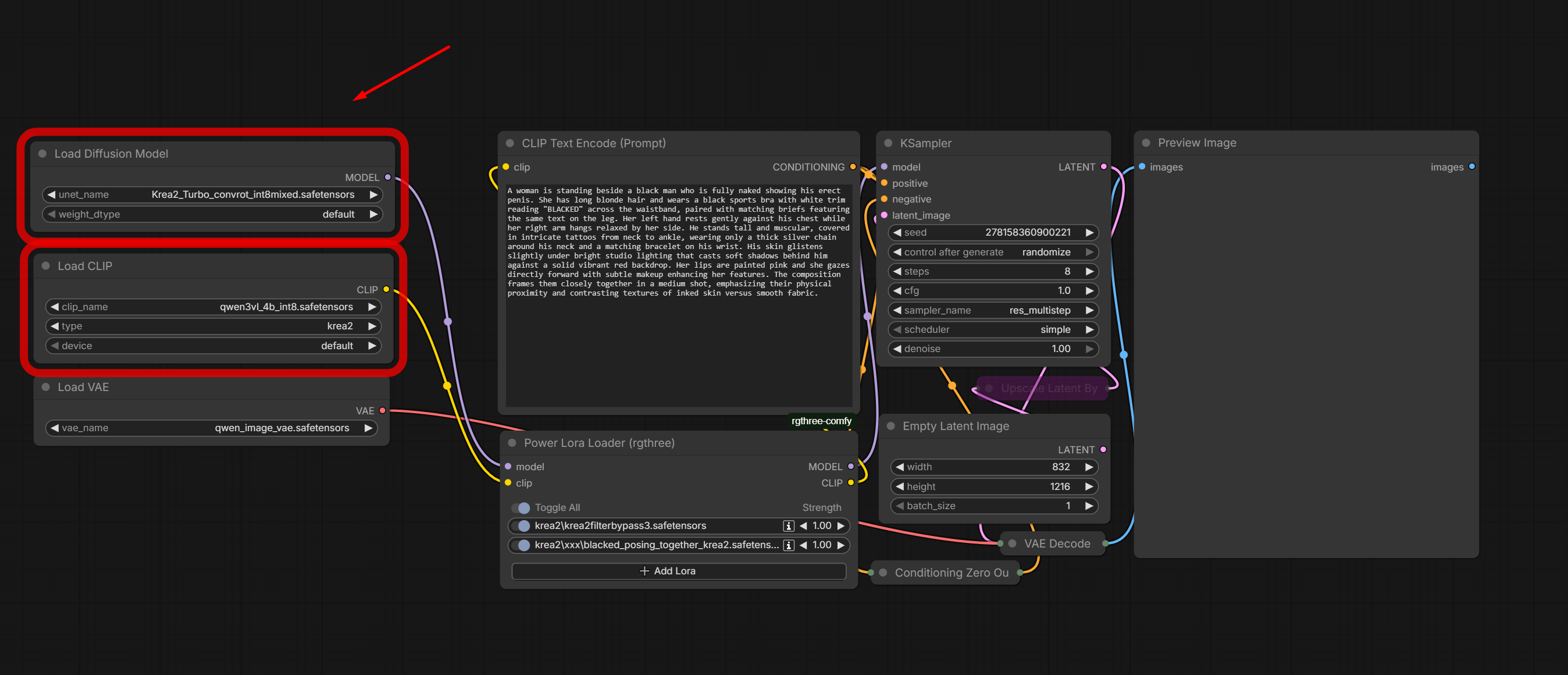Increase the second lora's strength with right arrow
Screen dimensions: 1568x675
(x=841, y=545)
